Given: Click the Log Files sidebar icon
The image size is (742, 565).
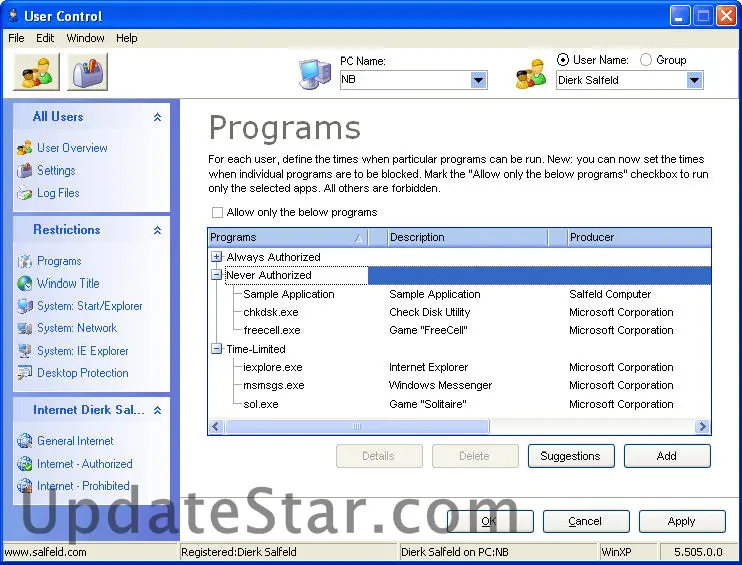Looking at the screenshot, I should pos(25,193).
